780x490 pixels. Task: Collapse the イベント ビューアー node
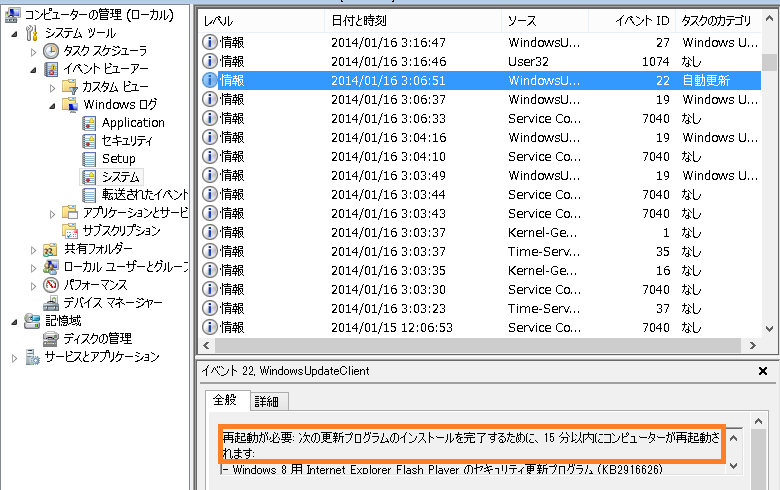[33, 70]
